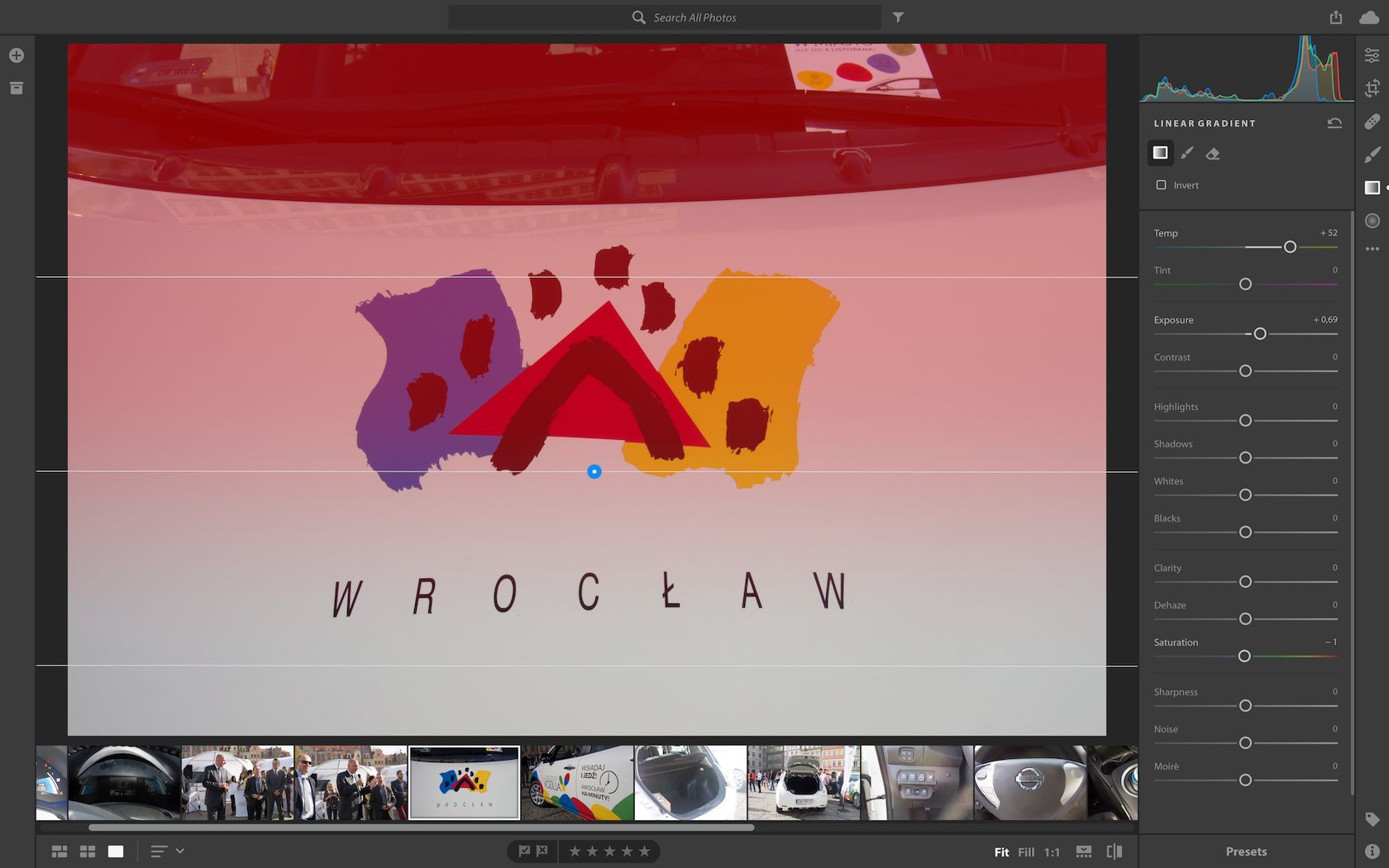Reset the linear gradient adjustments
1389x868 pixels.
pos(1334,123)
